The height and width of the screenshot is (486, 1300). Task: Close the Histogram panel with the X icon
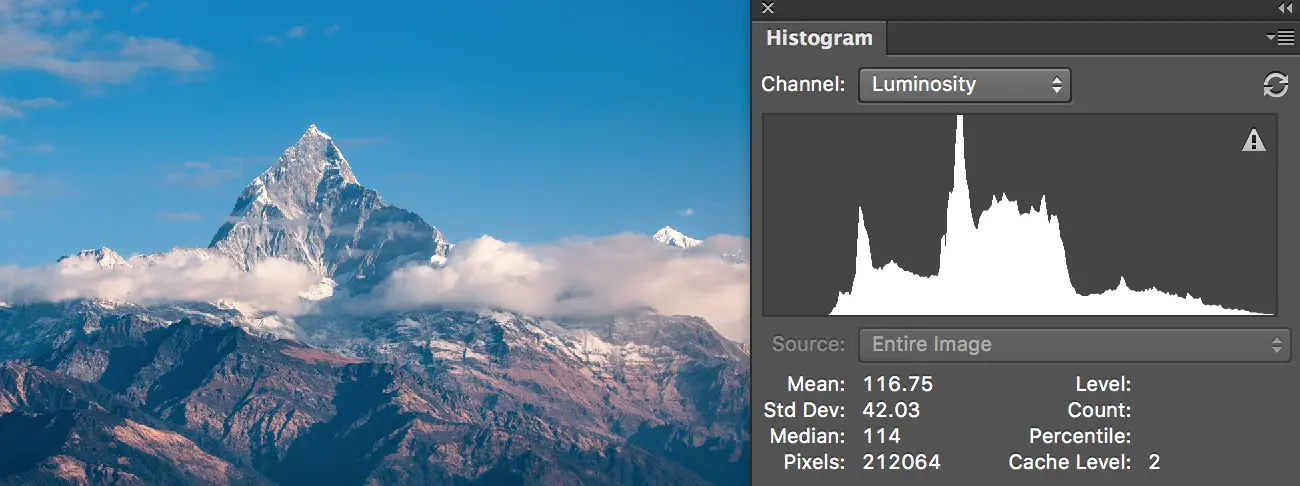(x=768, y=8)
